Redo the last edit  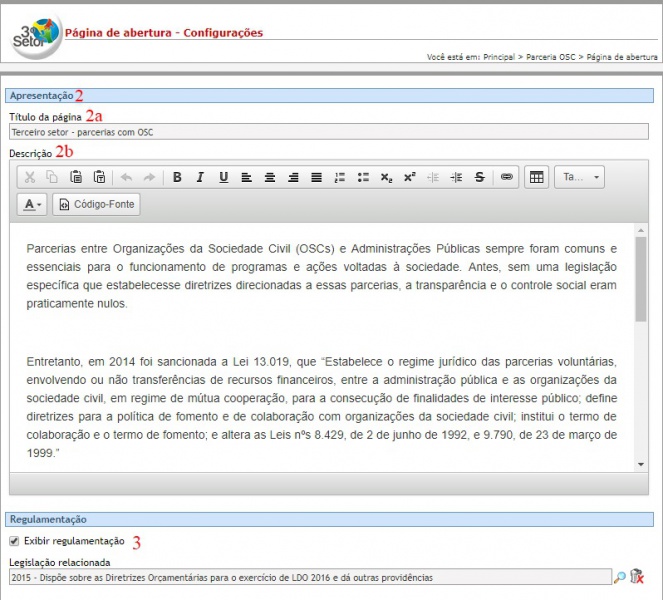tap(149, 177)
